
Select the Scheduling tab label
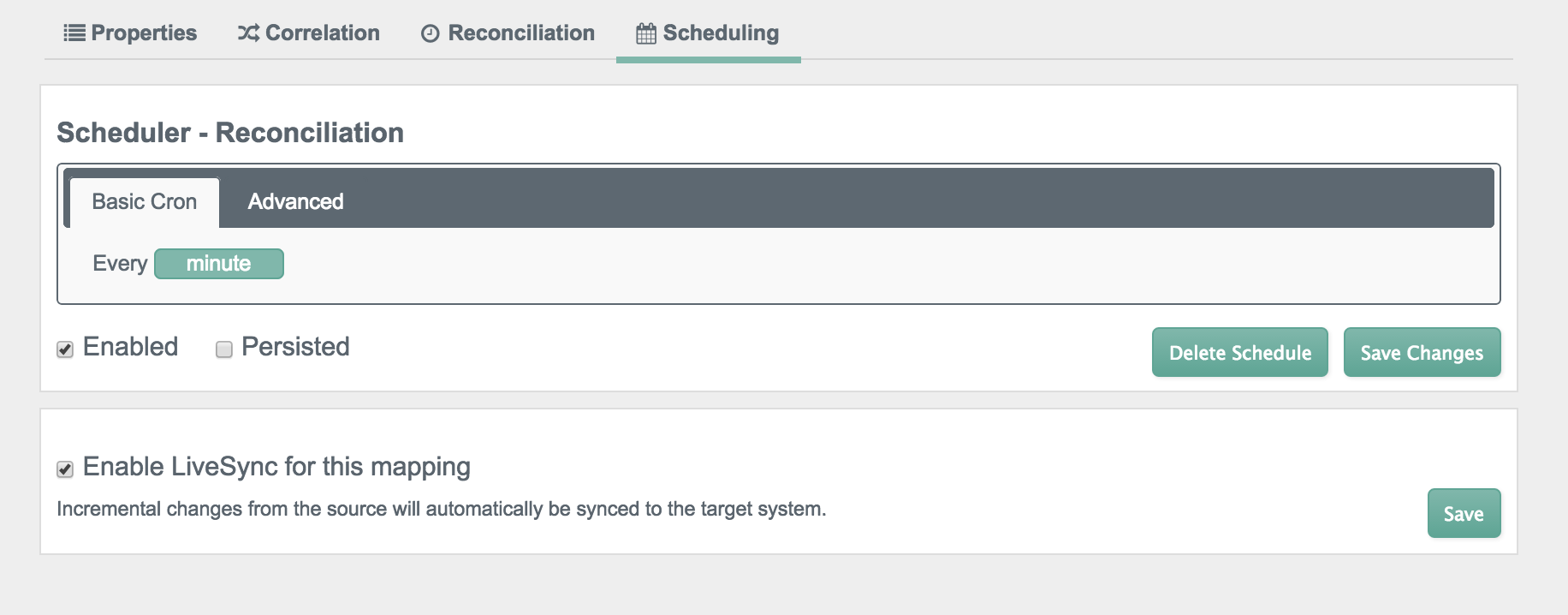(x=721, y=33)
